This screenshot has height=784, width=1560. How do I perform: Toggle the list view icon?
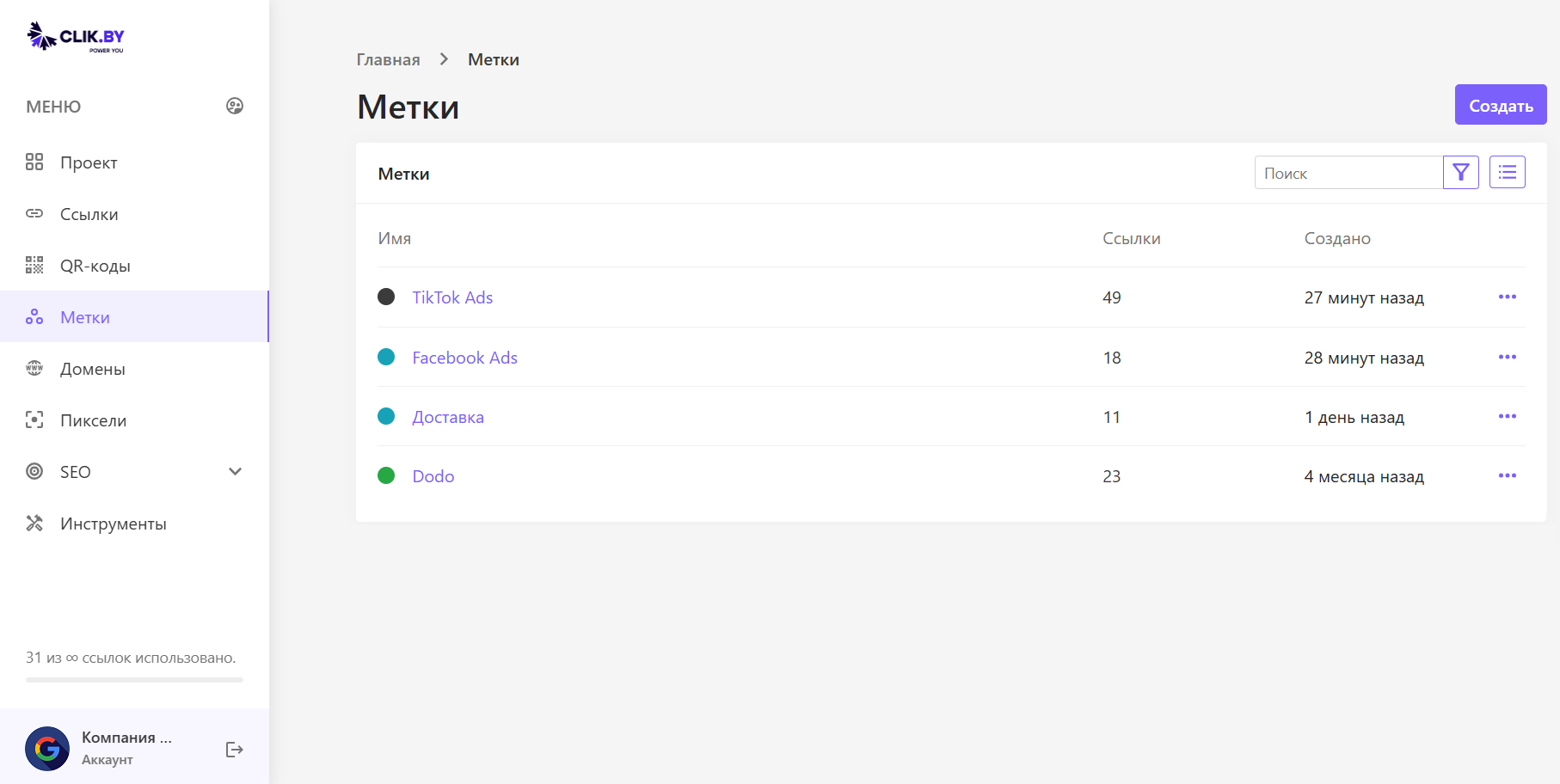point(1507,173)
